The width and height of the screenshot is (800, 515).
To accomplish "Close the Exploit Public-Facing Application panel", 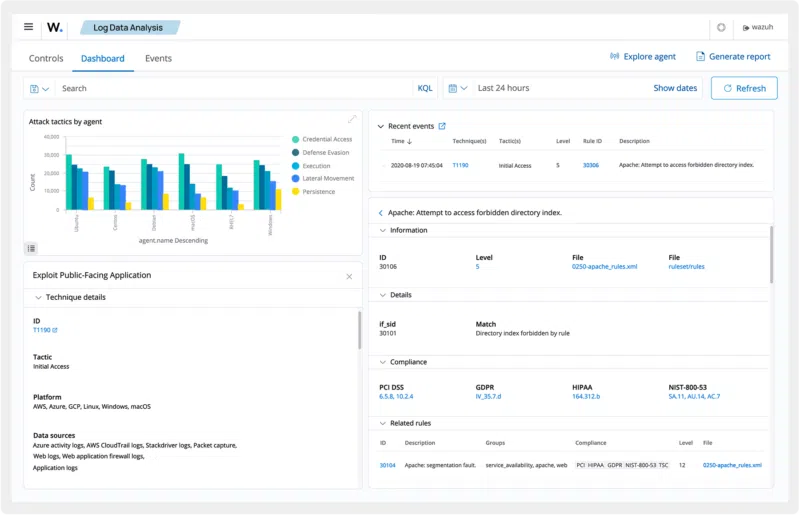I will 349,276.
